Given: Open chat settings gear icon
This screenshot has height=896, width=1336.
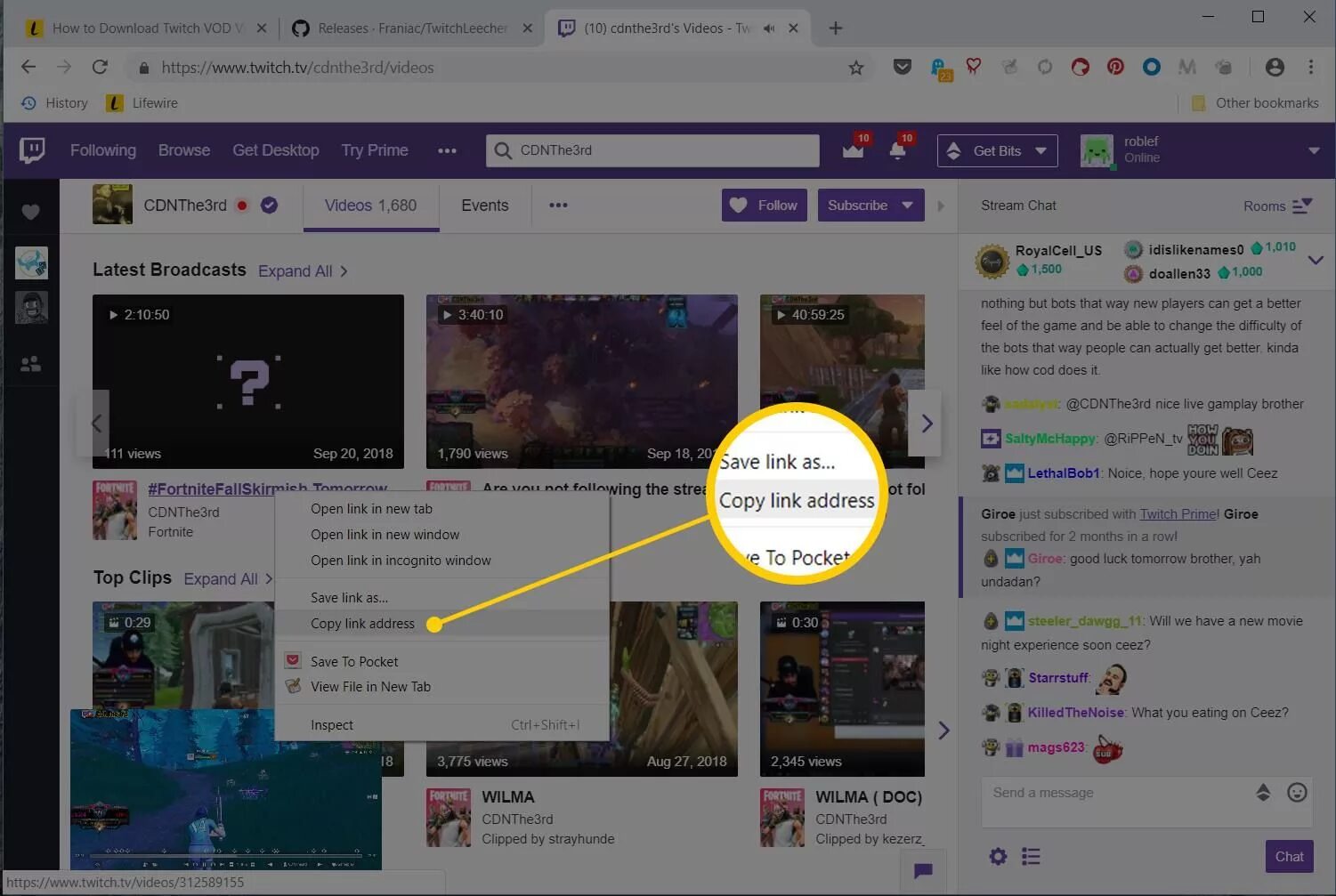Looking at the screenshot, I should point(999,856).
